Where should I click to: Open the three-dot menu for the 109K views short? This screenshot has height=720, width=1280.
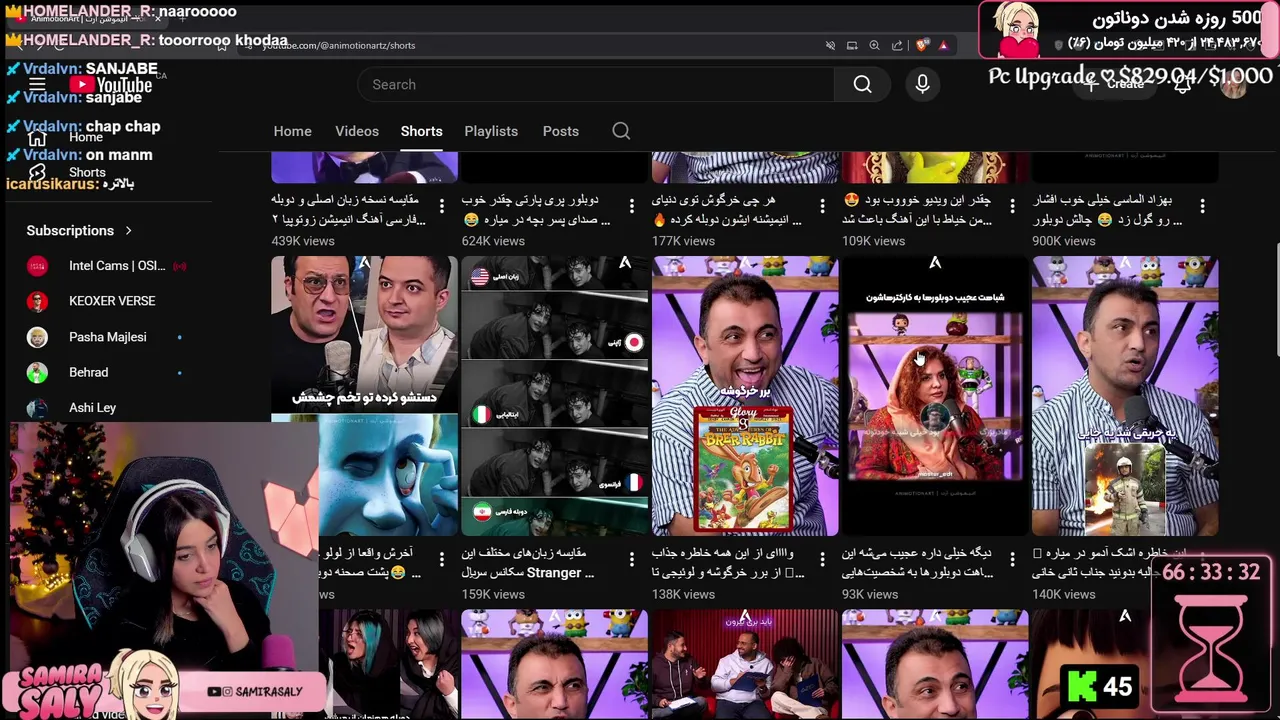click(1012, 206)
